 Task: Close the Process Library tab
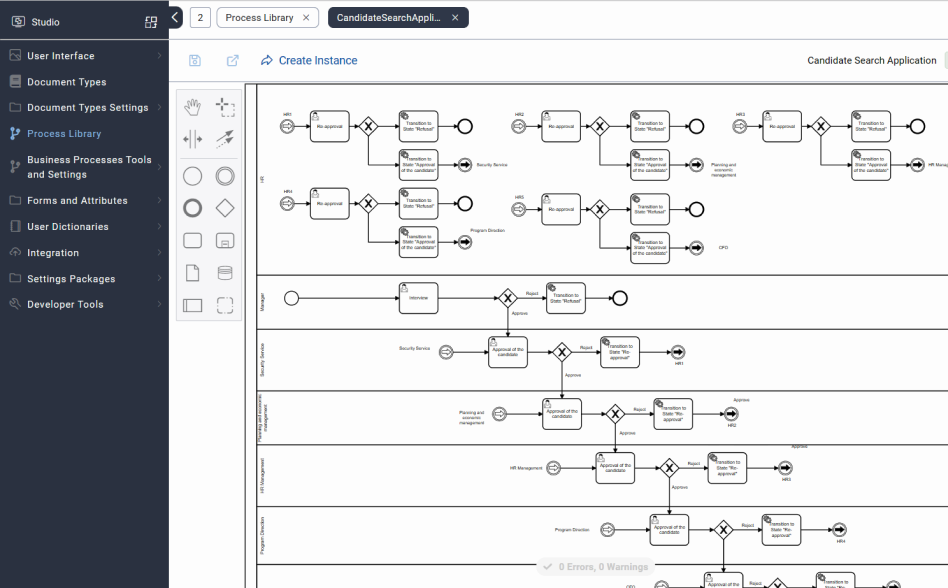coord(306,18)
